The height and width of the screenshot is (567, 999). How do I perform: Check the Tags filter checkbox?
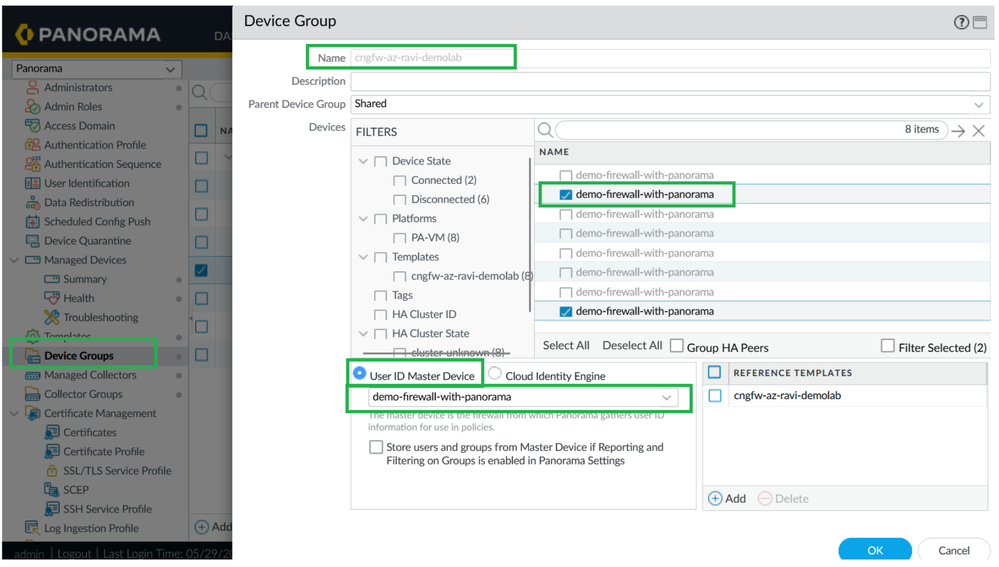click(380, 296)
